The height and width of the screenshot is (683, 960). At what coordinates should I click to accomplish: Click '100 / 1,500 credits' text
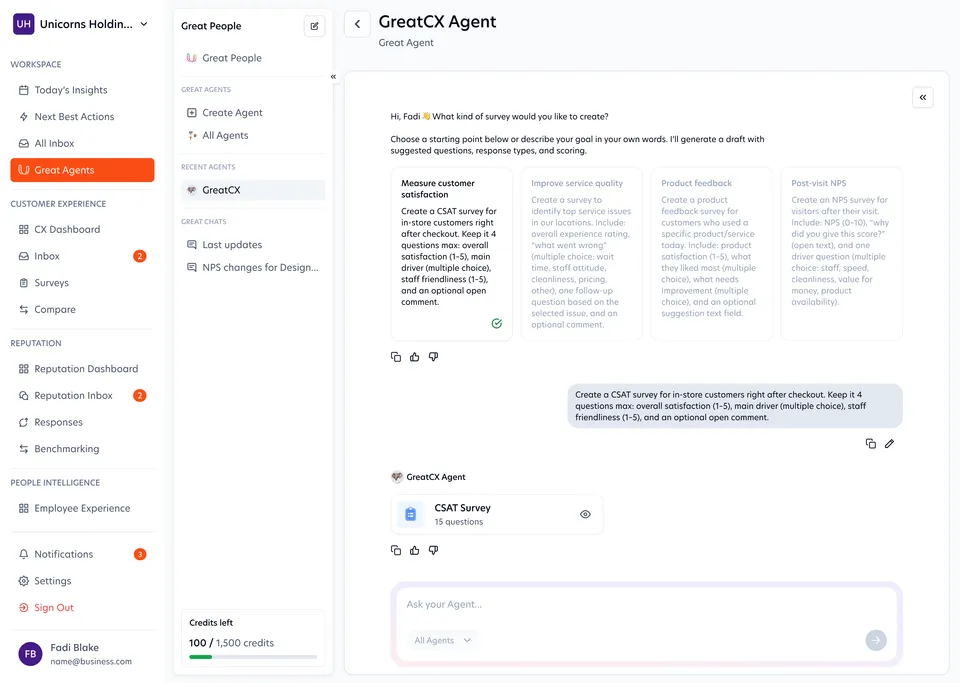[231, 643]
